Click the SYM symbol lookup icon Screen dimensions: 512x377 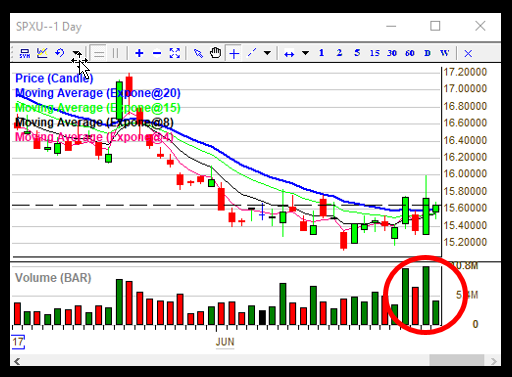point(25,53)
